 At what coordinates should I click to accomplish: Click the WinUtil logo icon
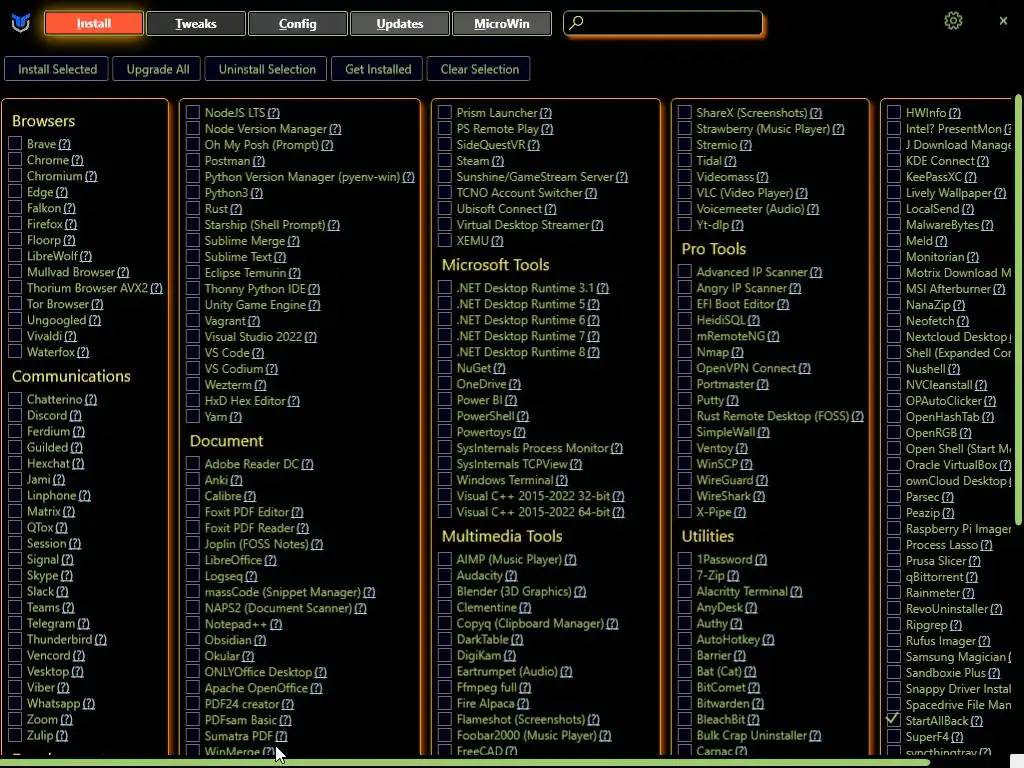(x=21, y=24)
